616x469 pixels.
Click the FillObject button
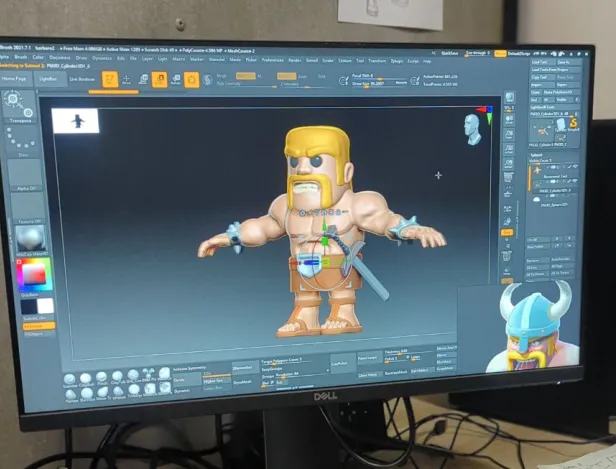(x=39, y=334)
